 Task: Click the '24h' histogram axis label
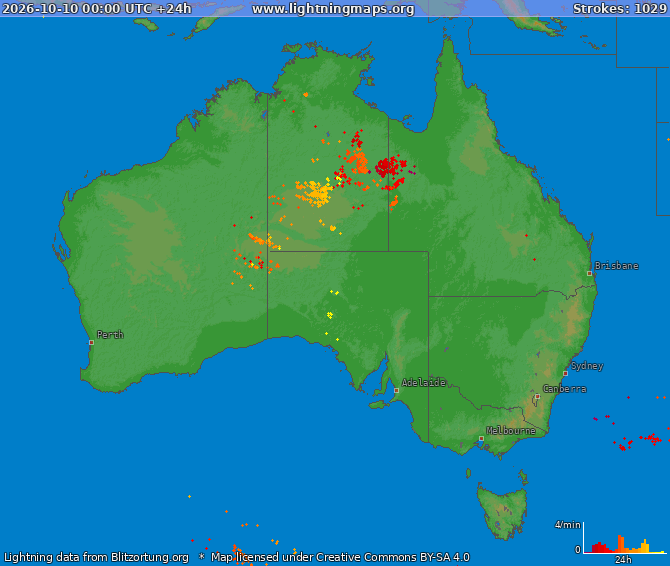coord(623,560)
